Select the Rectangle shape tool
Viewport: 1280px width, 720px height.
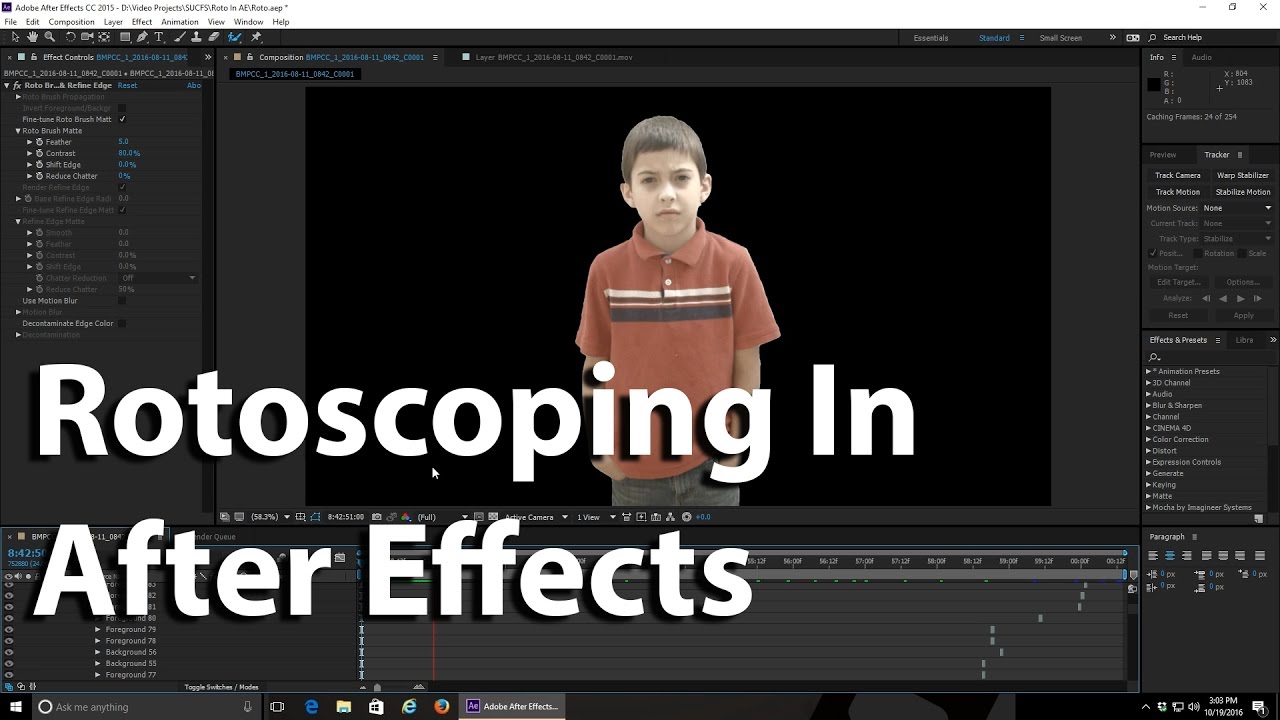pos(125,37)
